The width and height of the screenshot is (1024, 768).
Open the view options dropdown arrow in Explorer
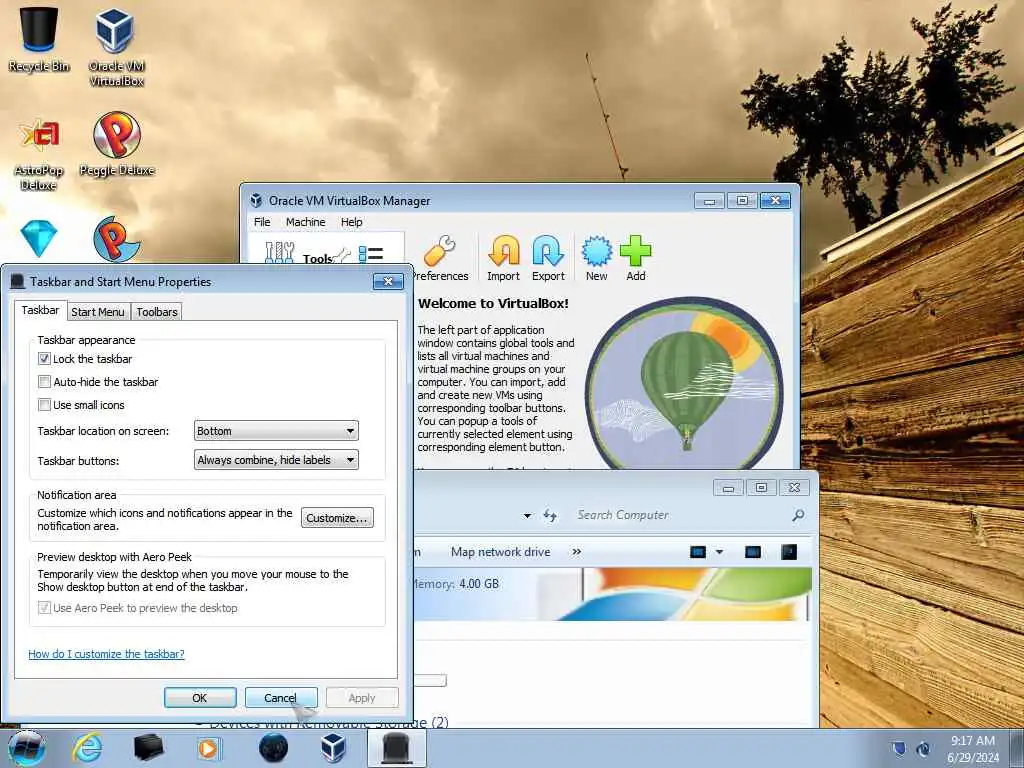(720, 552)
